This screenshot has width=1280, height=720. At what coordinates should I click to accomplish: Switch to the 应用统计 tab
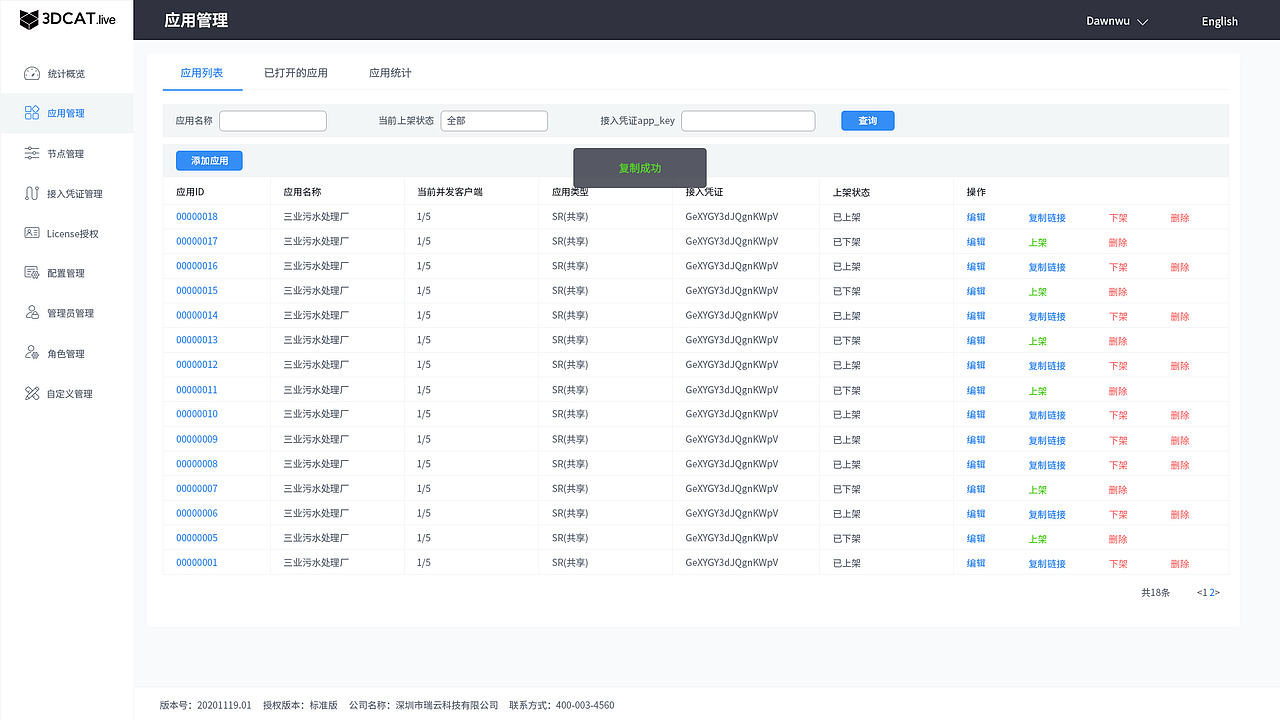[x=390, y=73]
